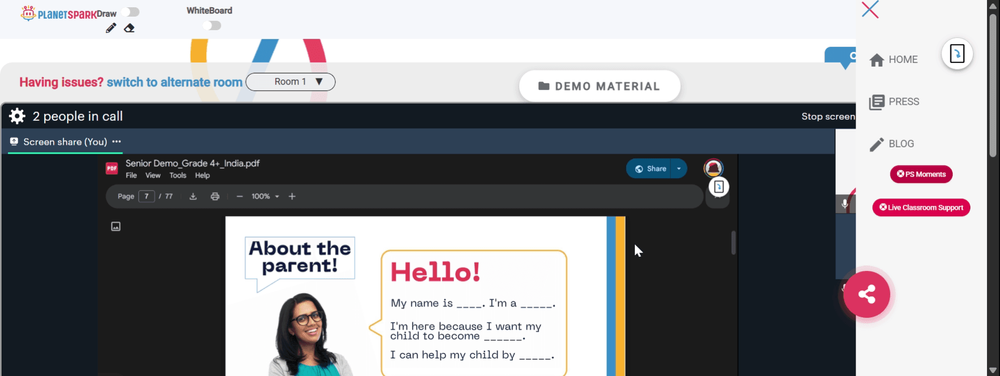Image resolution: width=1000 pixels, height=376 pixels.
Task: Download the PDF document
Action: pyautogui.click(x=193, y=196)
